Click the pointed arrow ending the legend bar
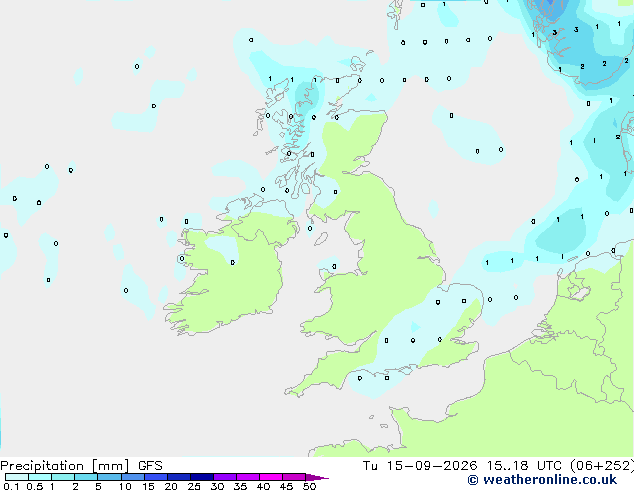Screen dimensions: 634x490 pyautogui.click(x=317, y=477)
